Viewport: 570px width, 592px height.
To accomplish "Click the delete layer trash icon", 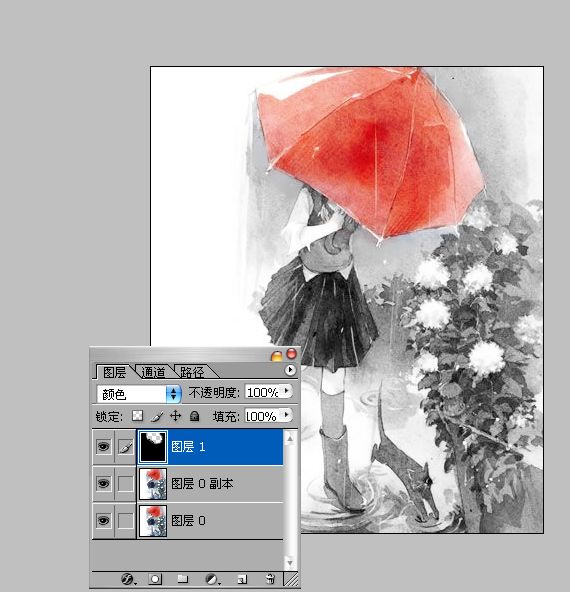I will tap(270, 579).
